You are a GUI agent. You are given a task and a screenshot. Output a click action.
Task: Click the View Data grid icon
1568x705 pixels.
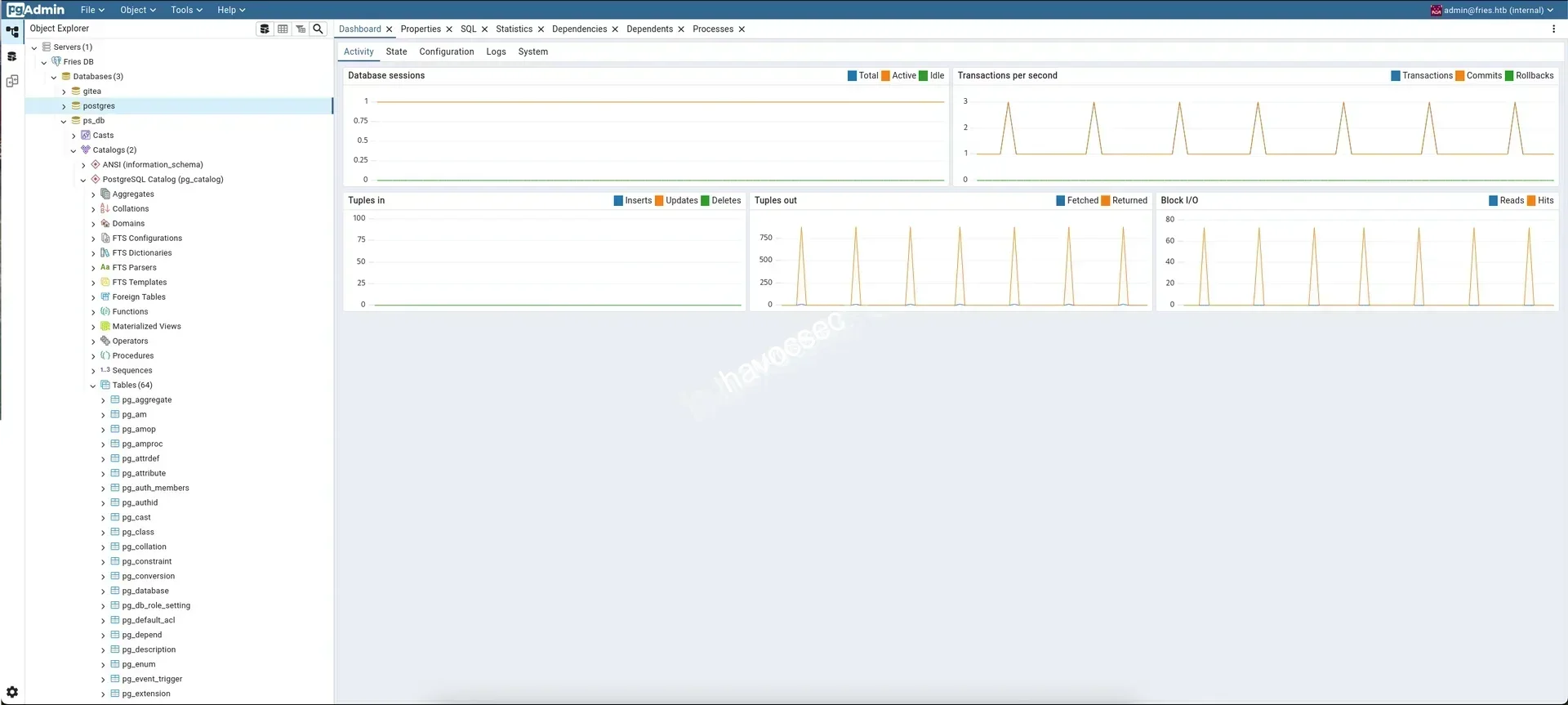pos(283,29)
